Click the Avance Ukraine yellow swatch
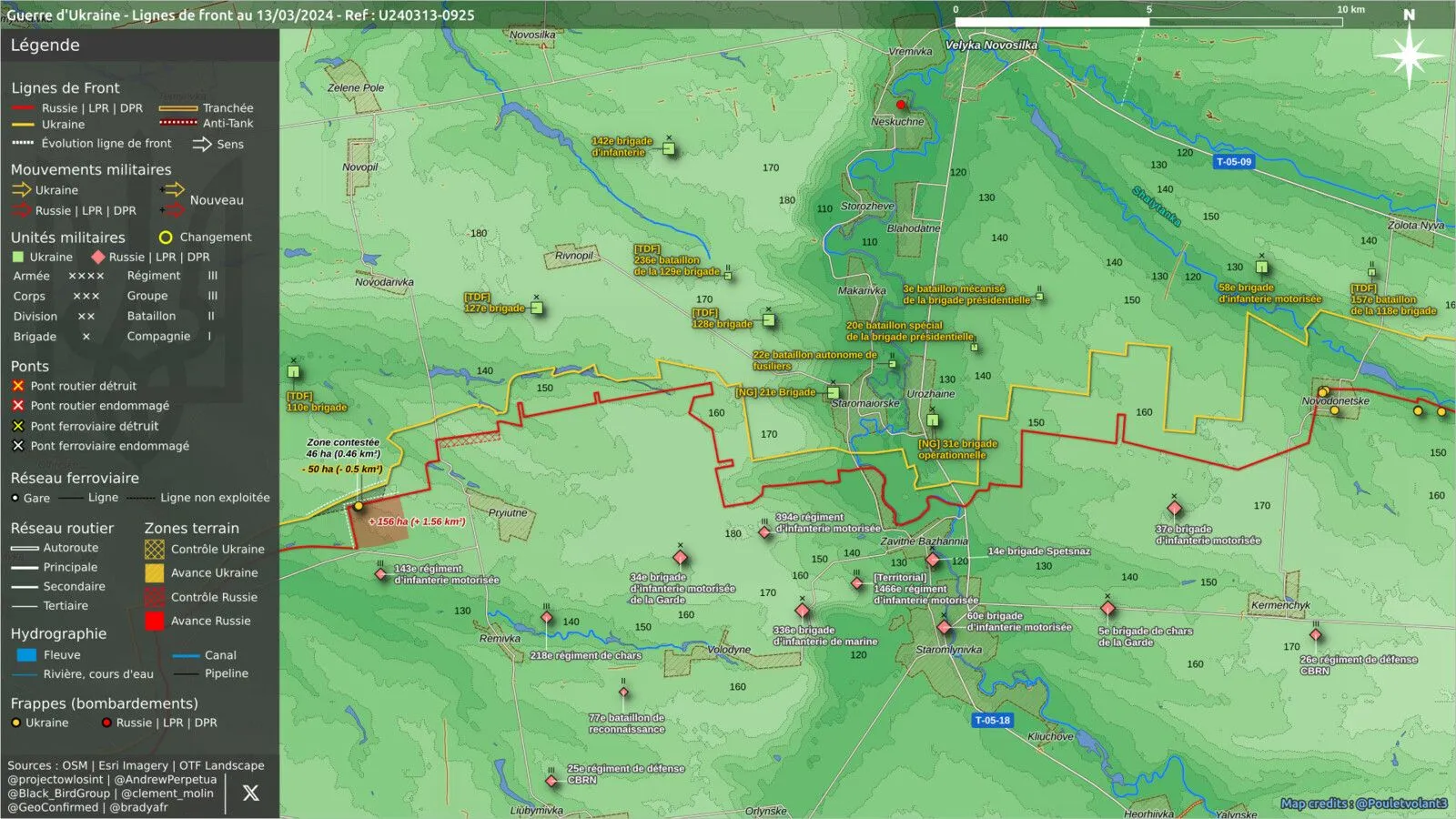This screenshot has width=1456, height=819. click(x=155, y=573)
